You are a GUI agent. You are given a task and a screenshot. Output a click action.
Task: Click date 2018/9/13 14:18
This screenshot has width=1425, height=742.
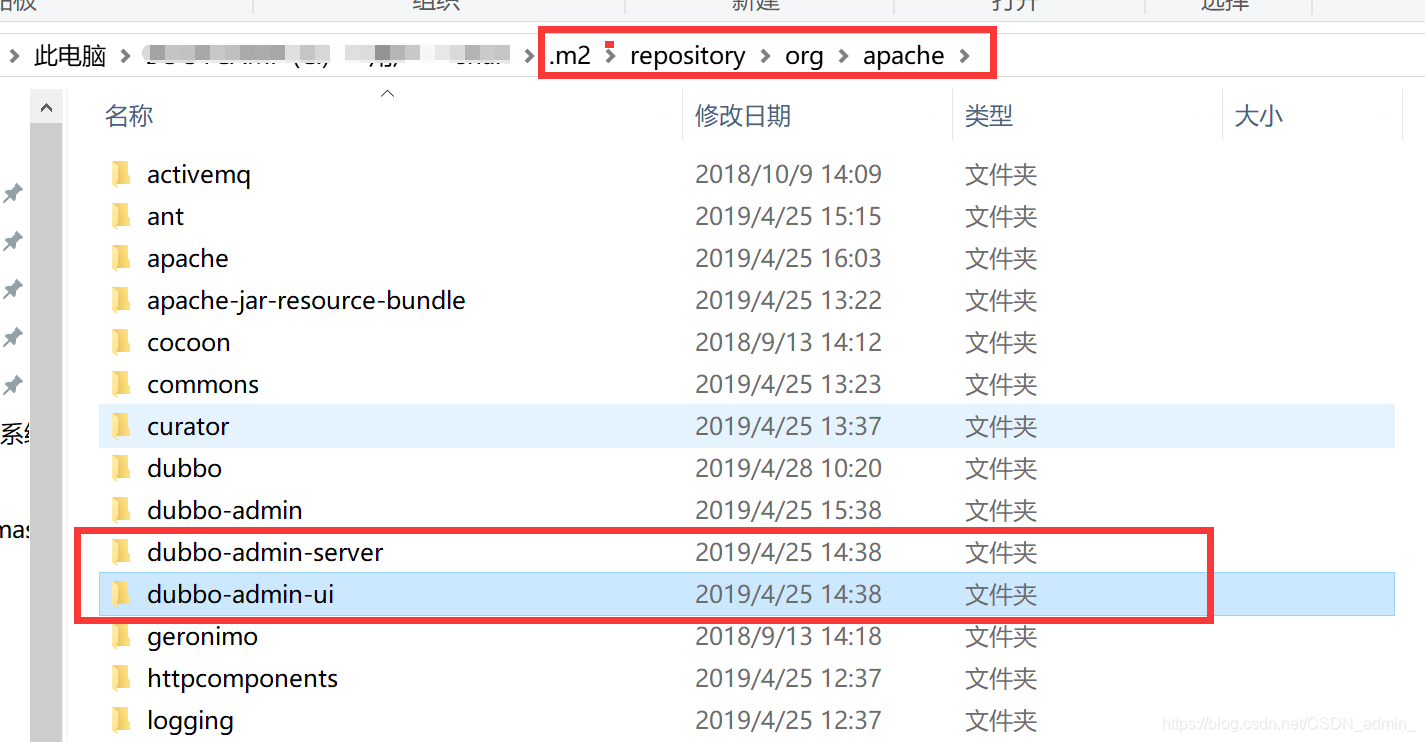click(788, 637)
